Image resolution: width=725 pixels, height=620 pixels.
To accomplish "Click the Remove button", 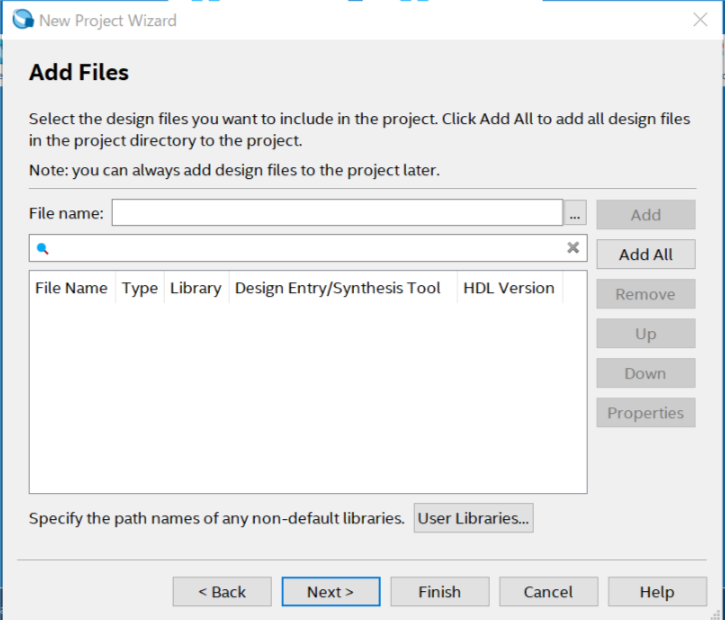I will pos(645,294).
